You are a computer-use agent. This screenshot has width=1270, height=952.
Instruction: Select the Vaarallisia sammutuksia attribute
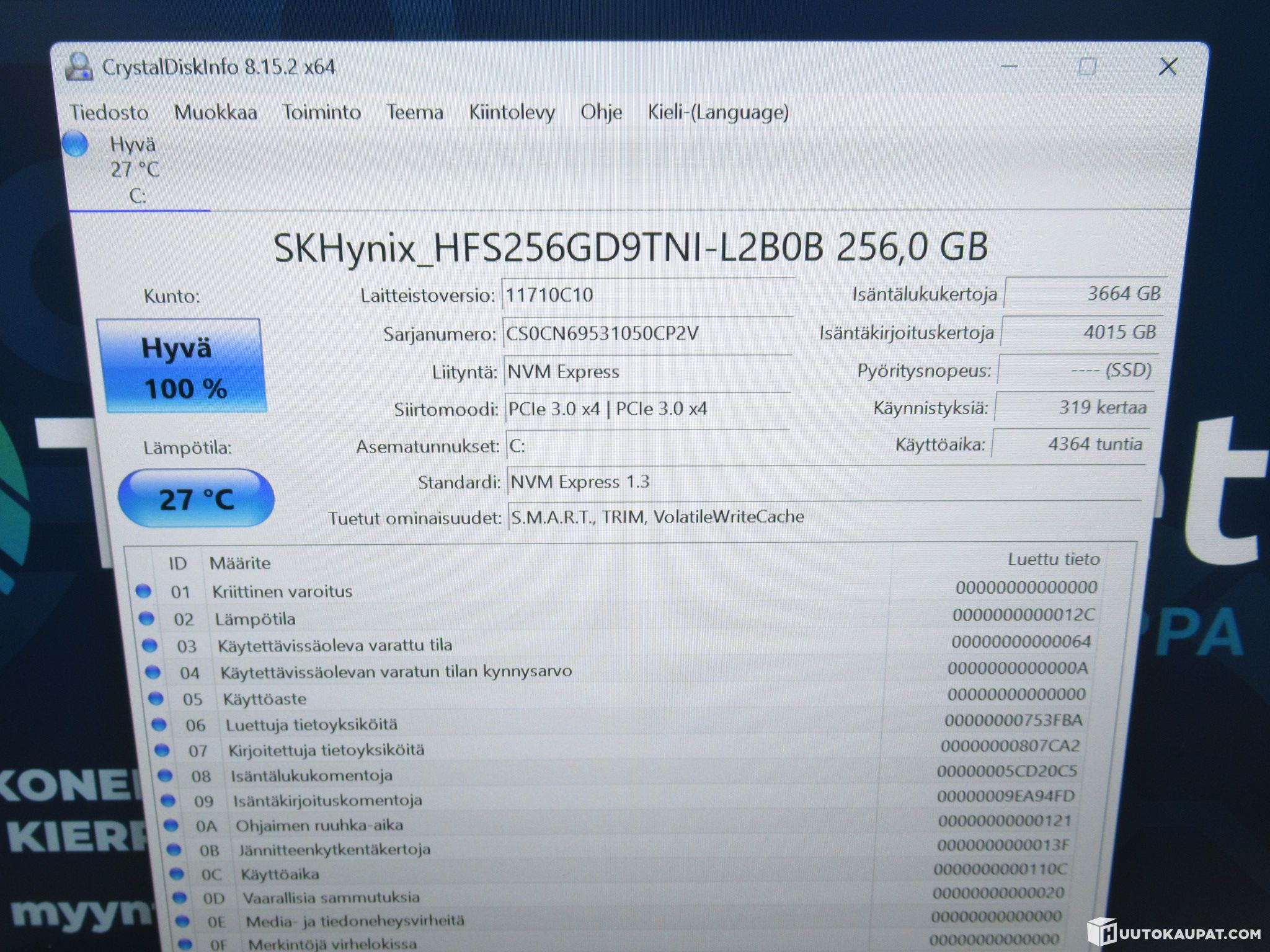pyautogui.click(x=331, y=897)
